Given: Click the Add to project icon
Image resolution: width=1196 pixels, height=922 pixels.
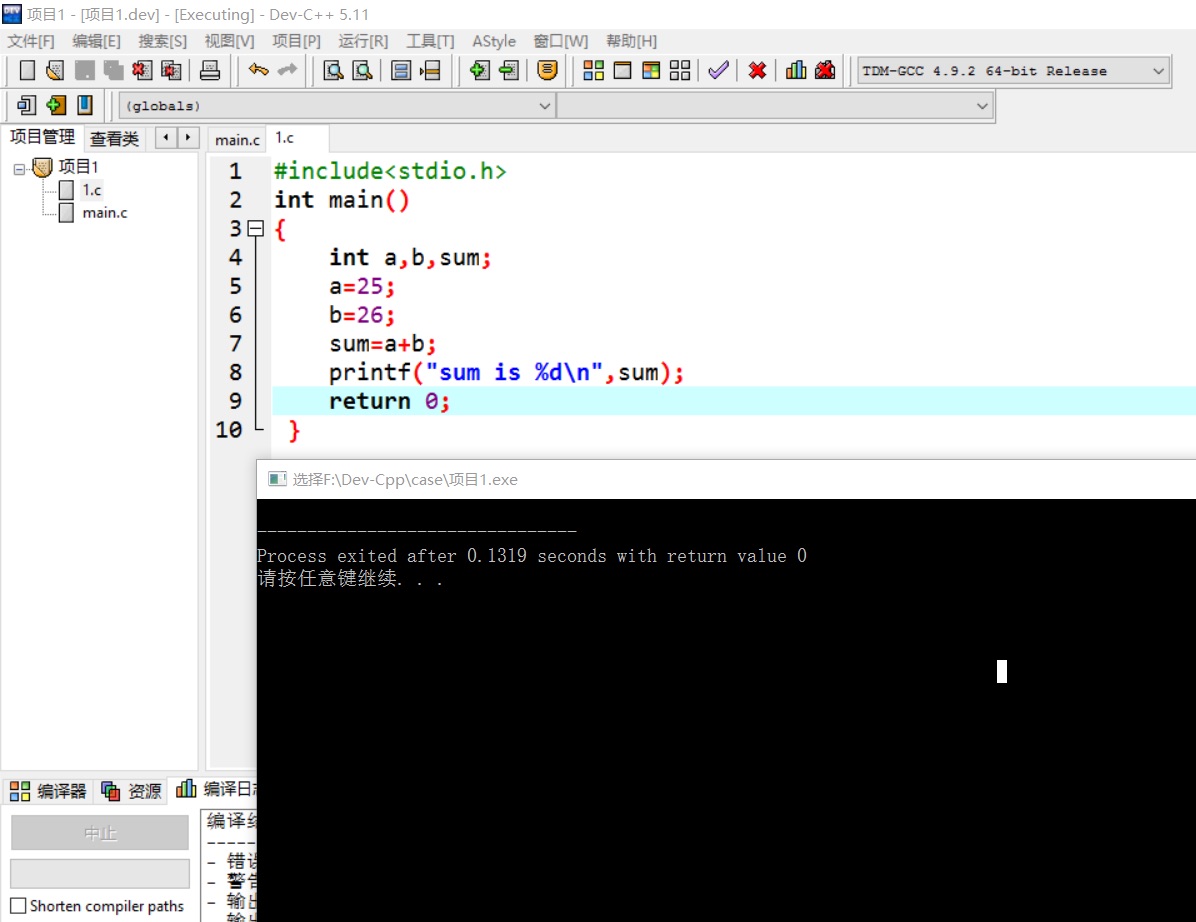Looking at the screenshot, I should pos(479,71).
